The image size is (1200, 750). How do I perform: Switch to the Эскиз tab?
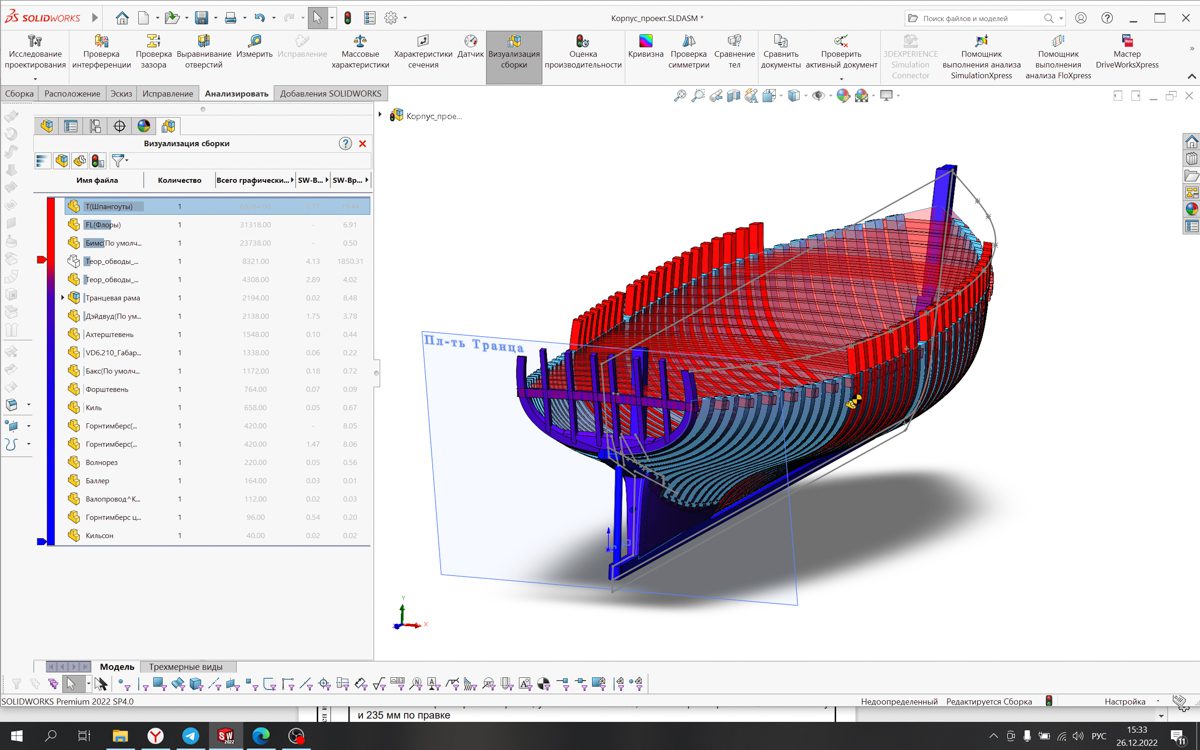121,94
